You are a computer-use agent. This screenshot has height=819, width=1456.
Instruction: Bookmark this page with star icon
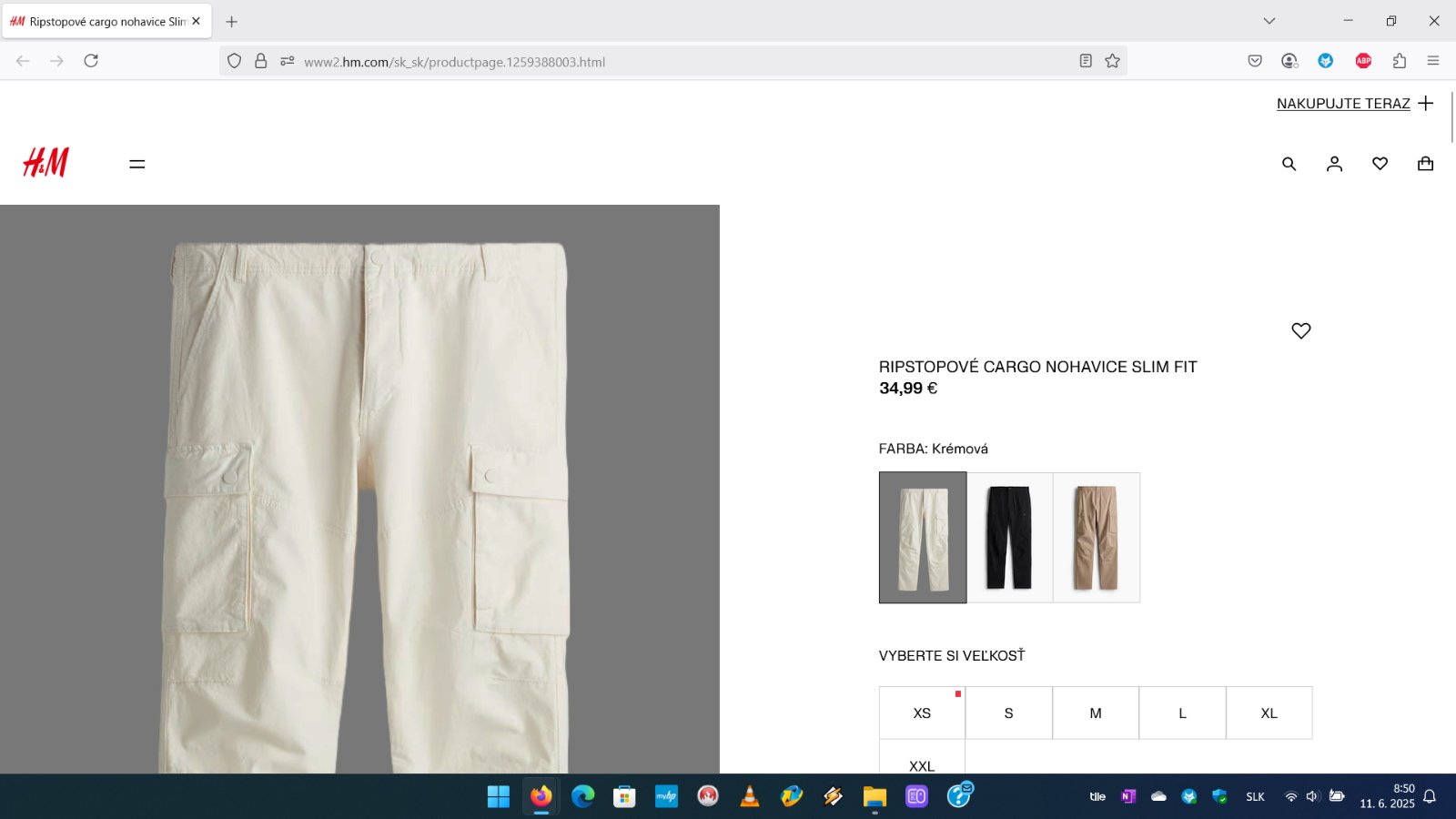click(1112, 61)
